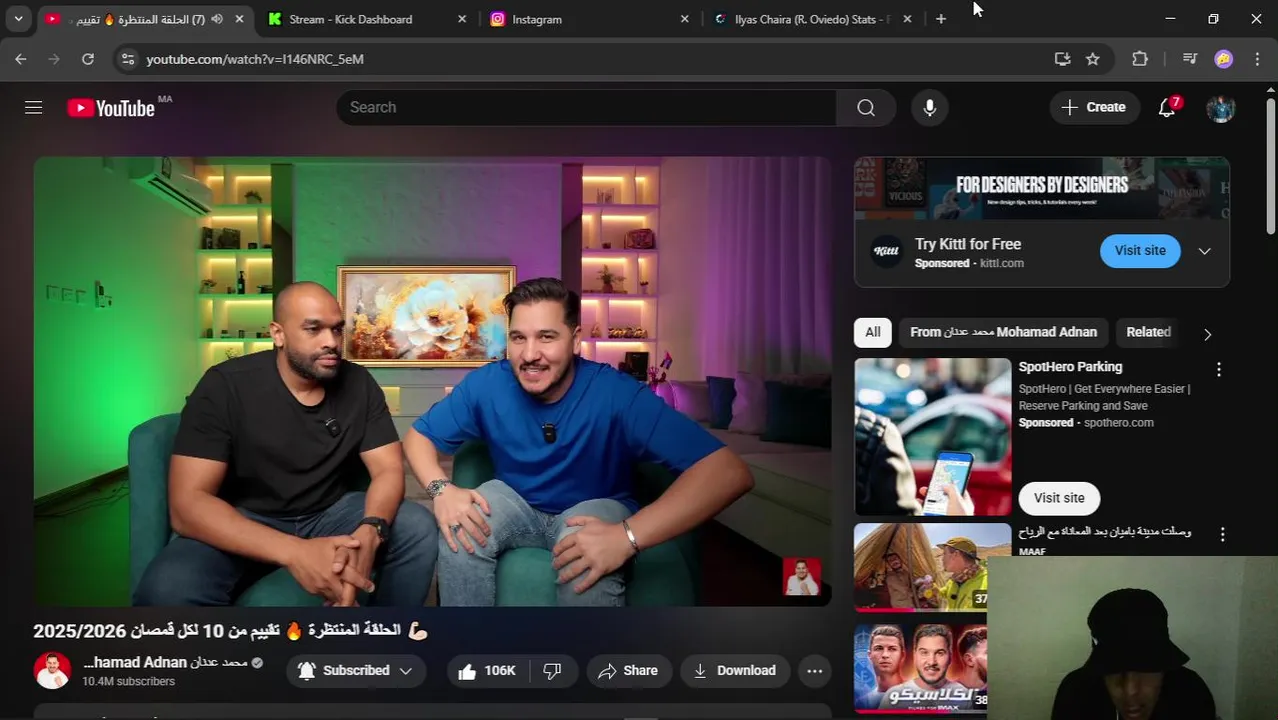Close the Kick Dashboard tab
1278x720 pixels.
pyautogui.click(x=462, y=19)
